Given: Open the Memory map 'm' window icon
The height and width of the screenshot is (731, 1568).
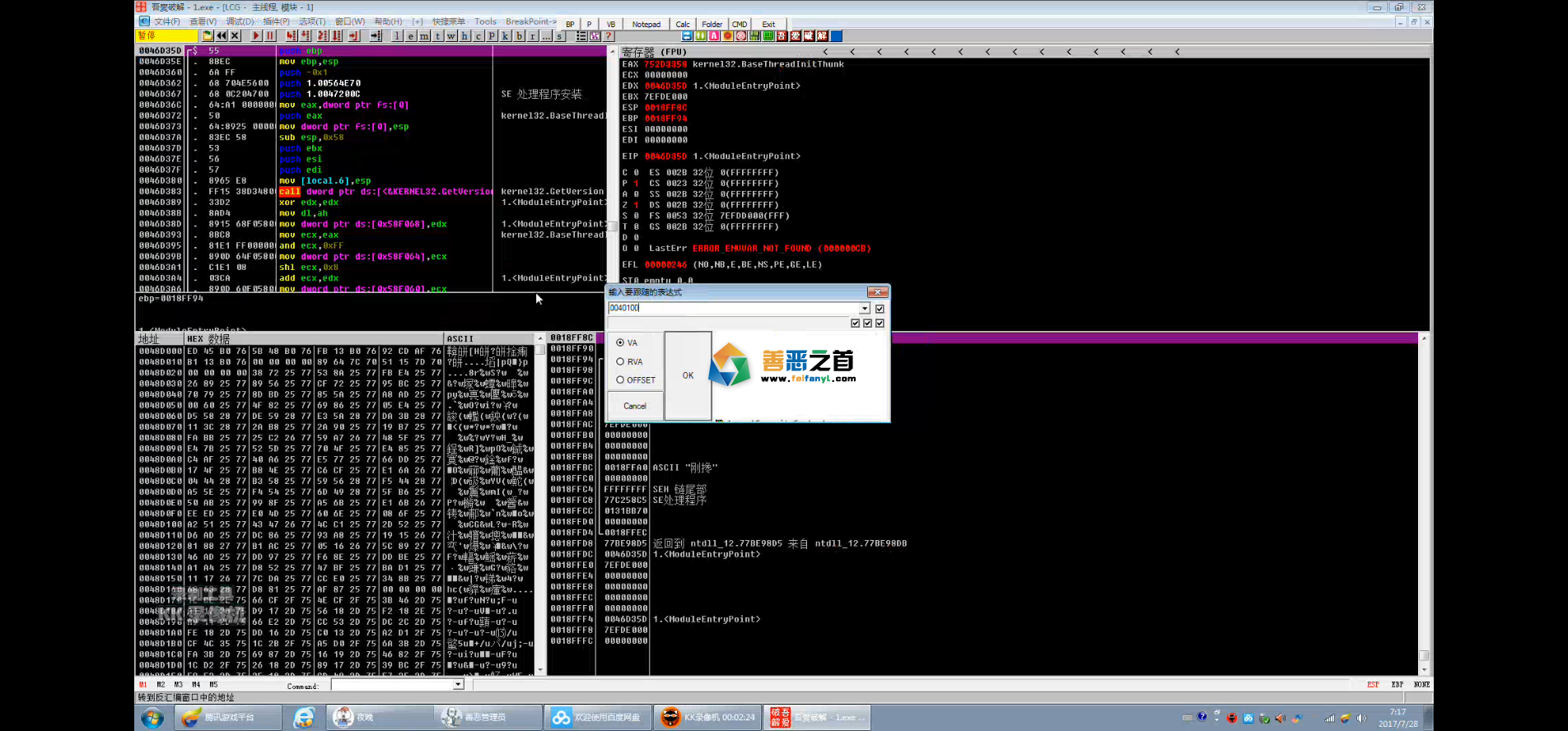Looking at the screenshot, I should pyautogui.click(x=424, y=36).
